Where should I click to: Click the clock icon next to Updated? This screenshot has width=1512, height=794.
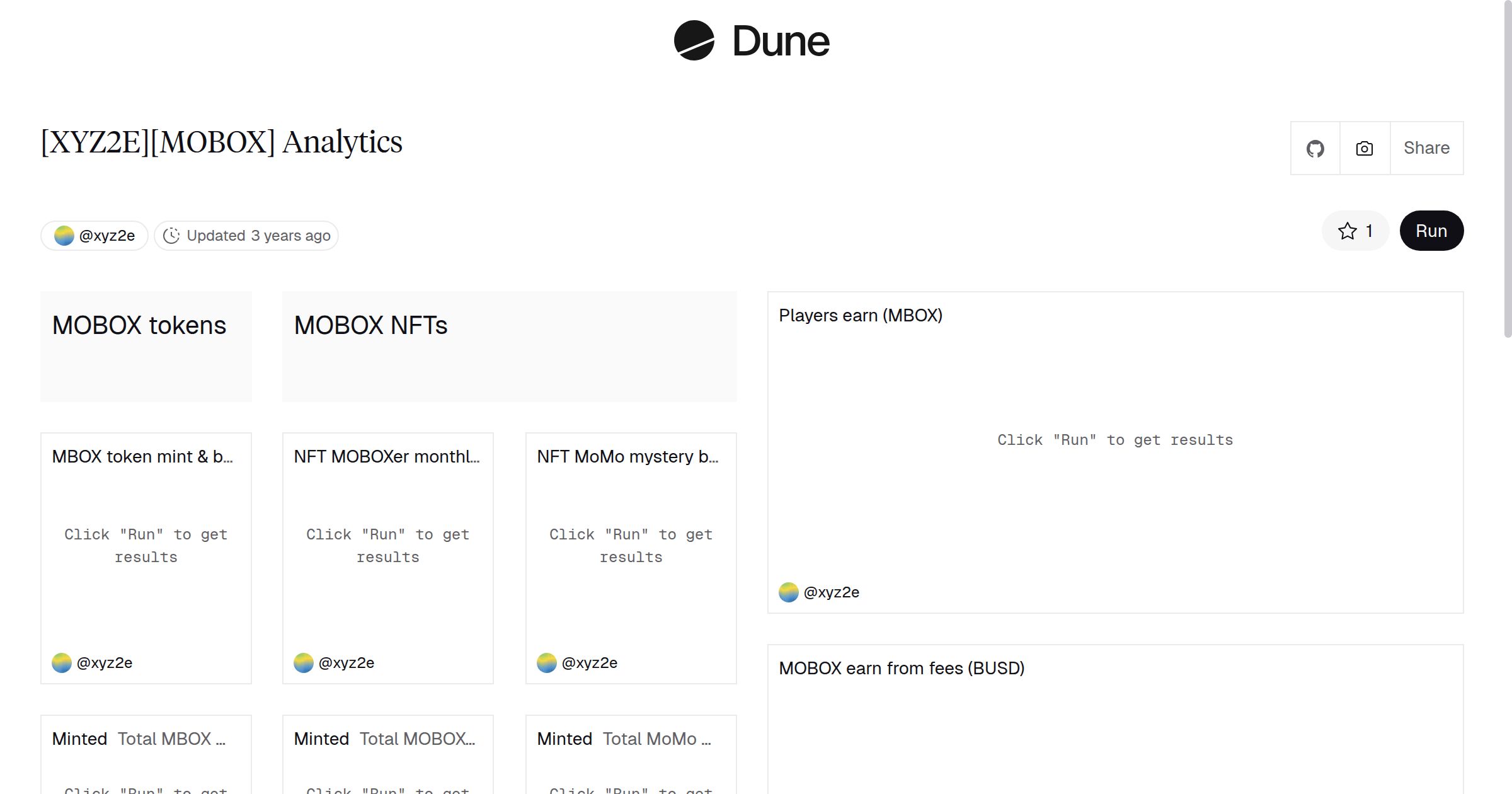[173, 235]
